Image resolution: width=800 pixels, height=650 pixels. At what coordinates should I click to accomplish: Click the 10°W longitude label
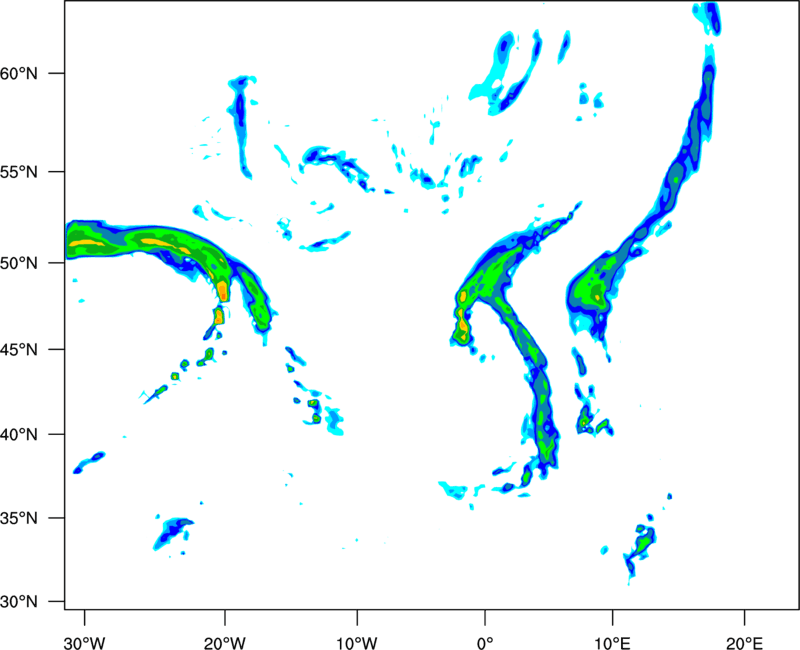357,643
